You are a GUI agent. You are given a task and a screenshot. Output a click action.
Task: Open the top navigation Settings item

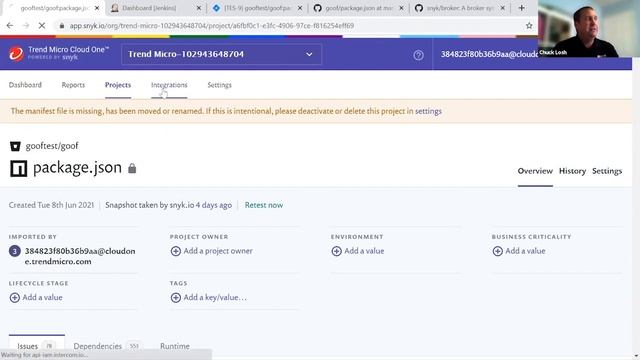tap(219, 85)
